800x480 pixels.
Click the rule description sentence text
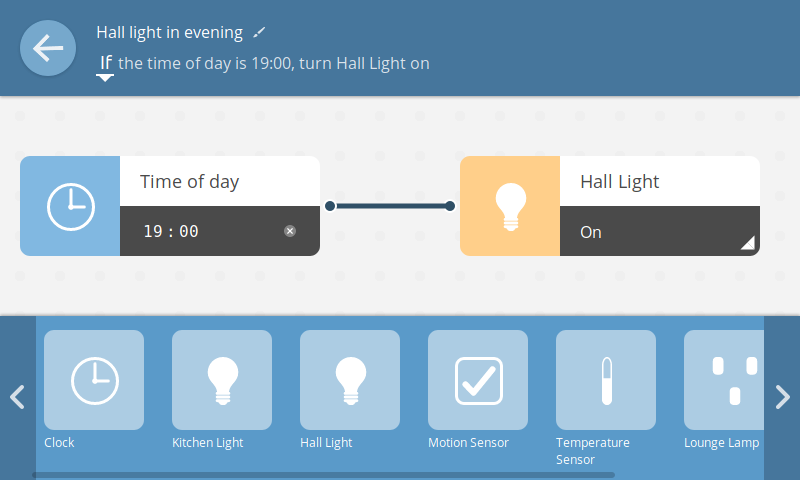tap(273, 64)
